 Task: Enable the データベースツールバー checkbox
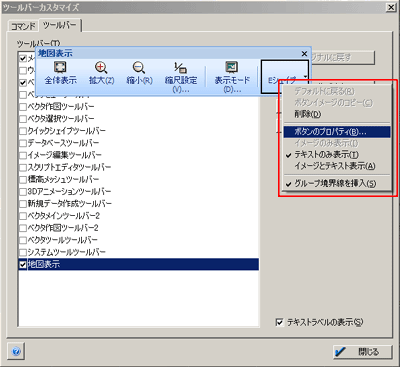click(x=23, y=143)
